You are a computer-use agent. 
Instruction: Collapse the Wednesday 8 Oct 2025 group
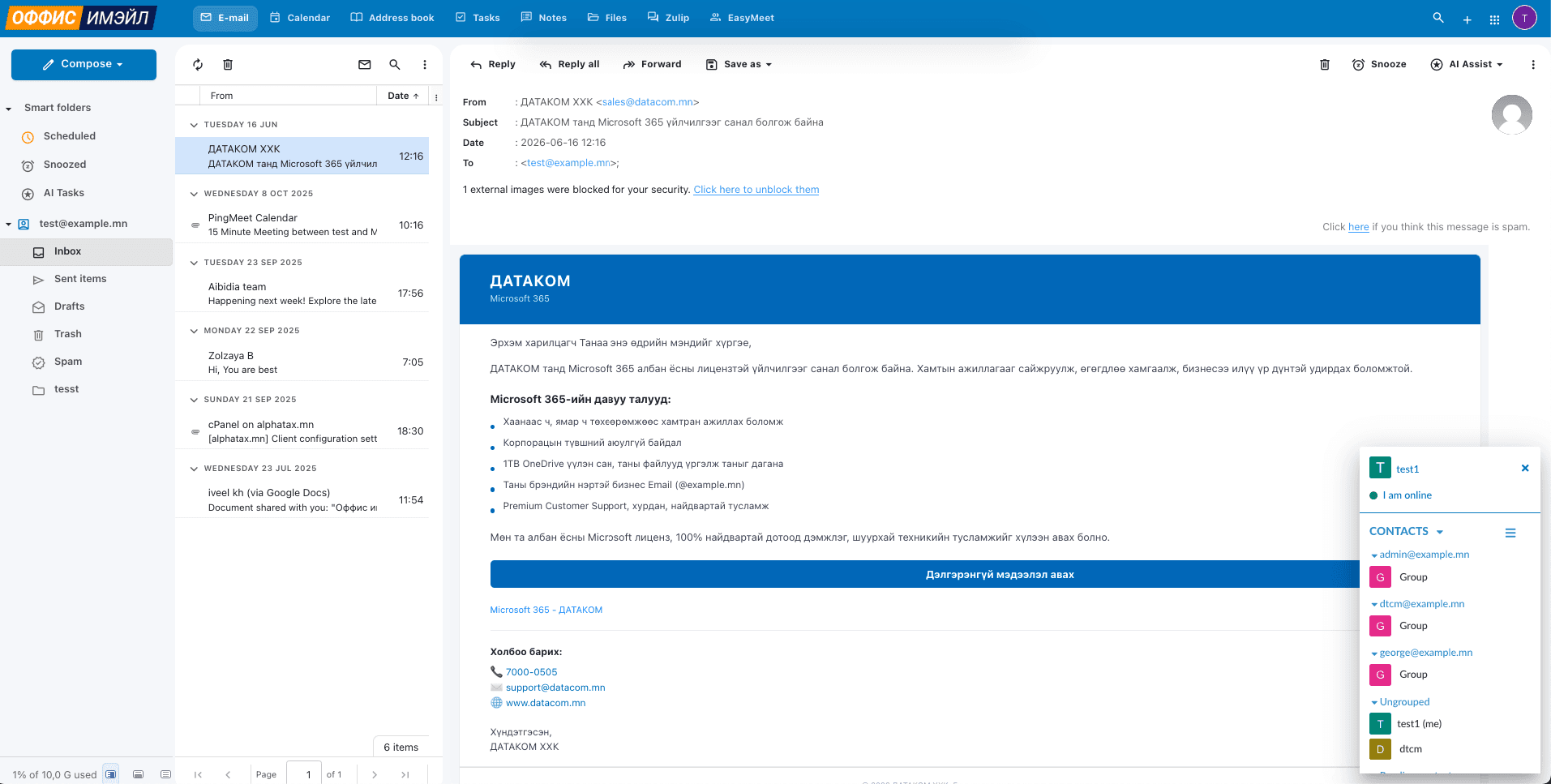(x=194, y=194)
